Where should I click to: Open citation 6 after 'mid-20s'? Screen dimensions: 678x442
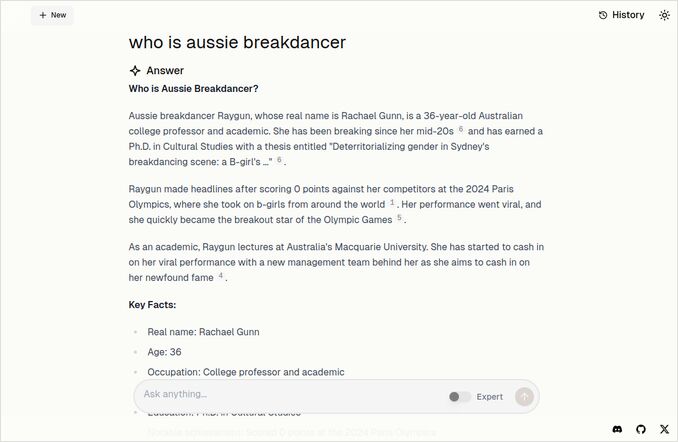click(461, 129)
